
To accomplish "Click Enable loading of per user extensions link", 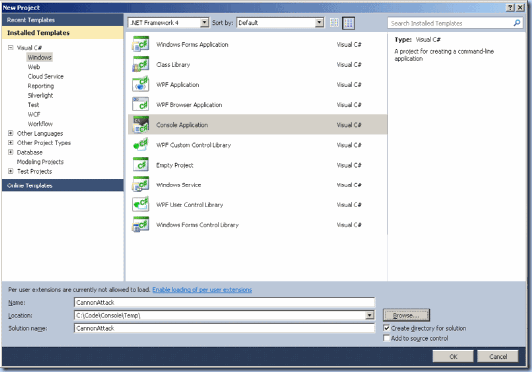I will point(202,290).
